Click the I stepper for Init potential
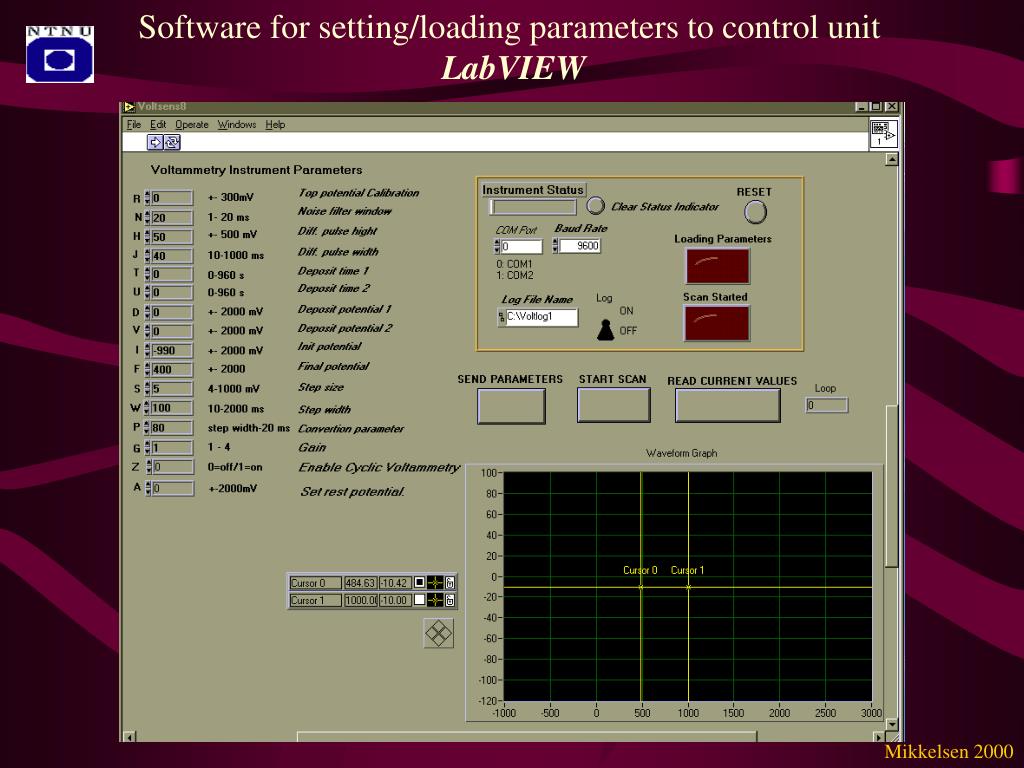Image resolution: width=1024 pixels, height=768 pixels. (x=147, y=350)
